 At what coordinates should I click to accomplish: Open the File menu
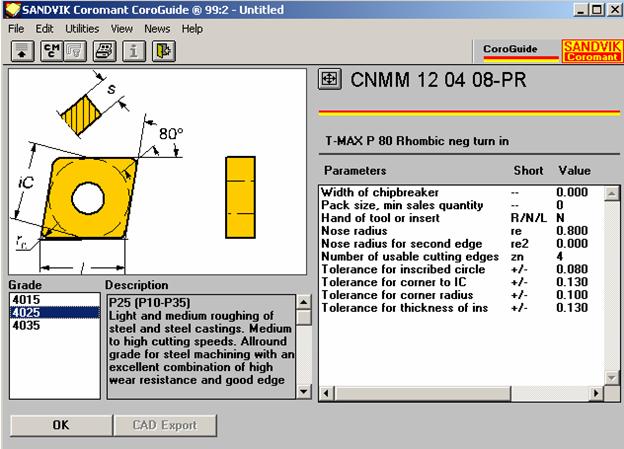(x=16, y=29)
